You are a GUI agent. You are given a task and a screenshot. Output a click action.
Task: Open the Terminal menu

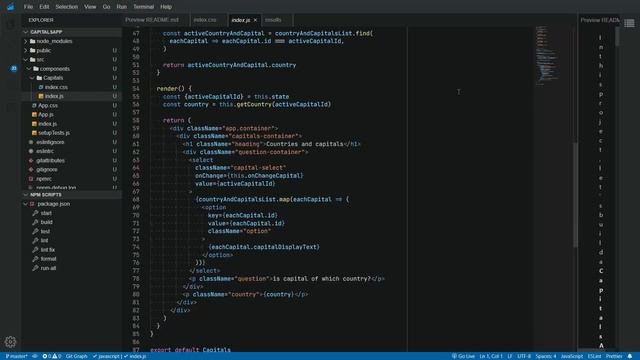pyautogui.click(x=144, y=7)
